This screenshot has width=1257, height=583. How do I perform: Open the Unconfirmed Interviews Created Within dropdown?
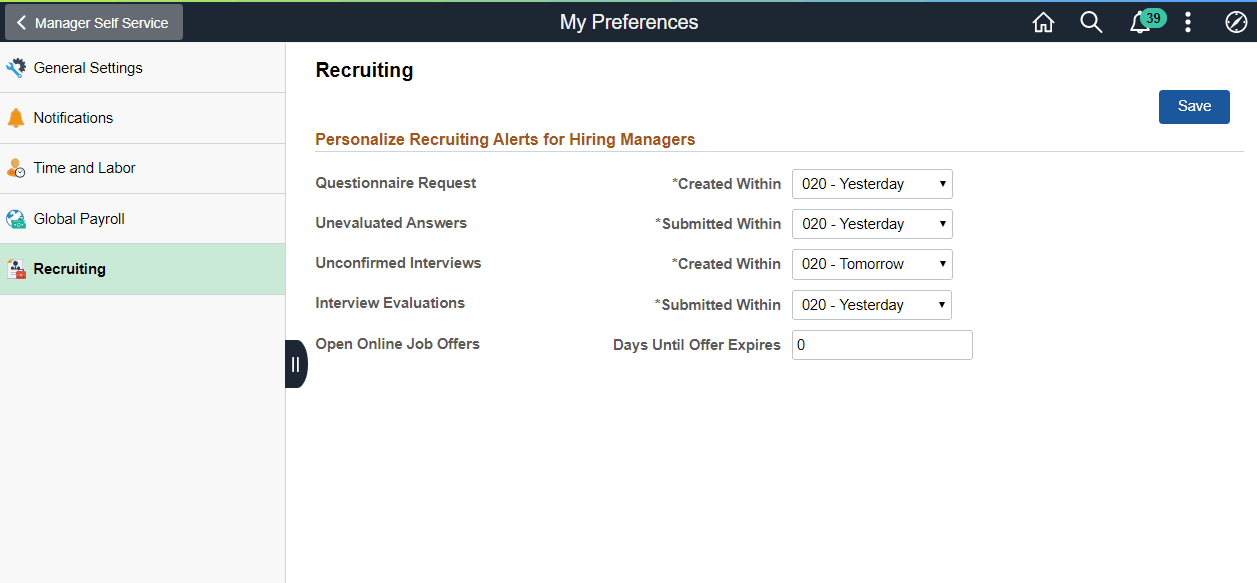(871, 264)
